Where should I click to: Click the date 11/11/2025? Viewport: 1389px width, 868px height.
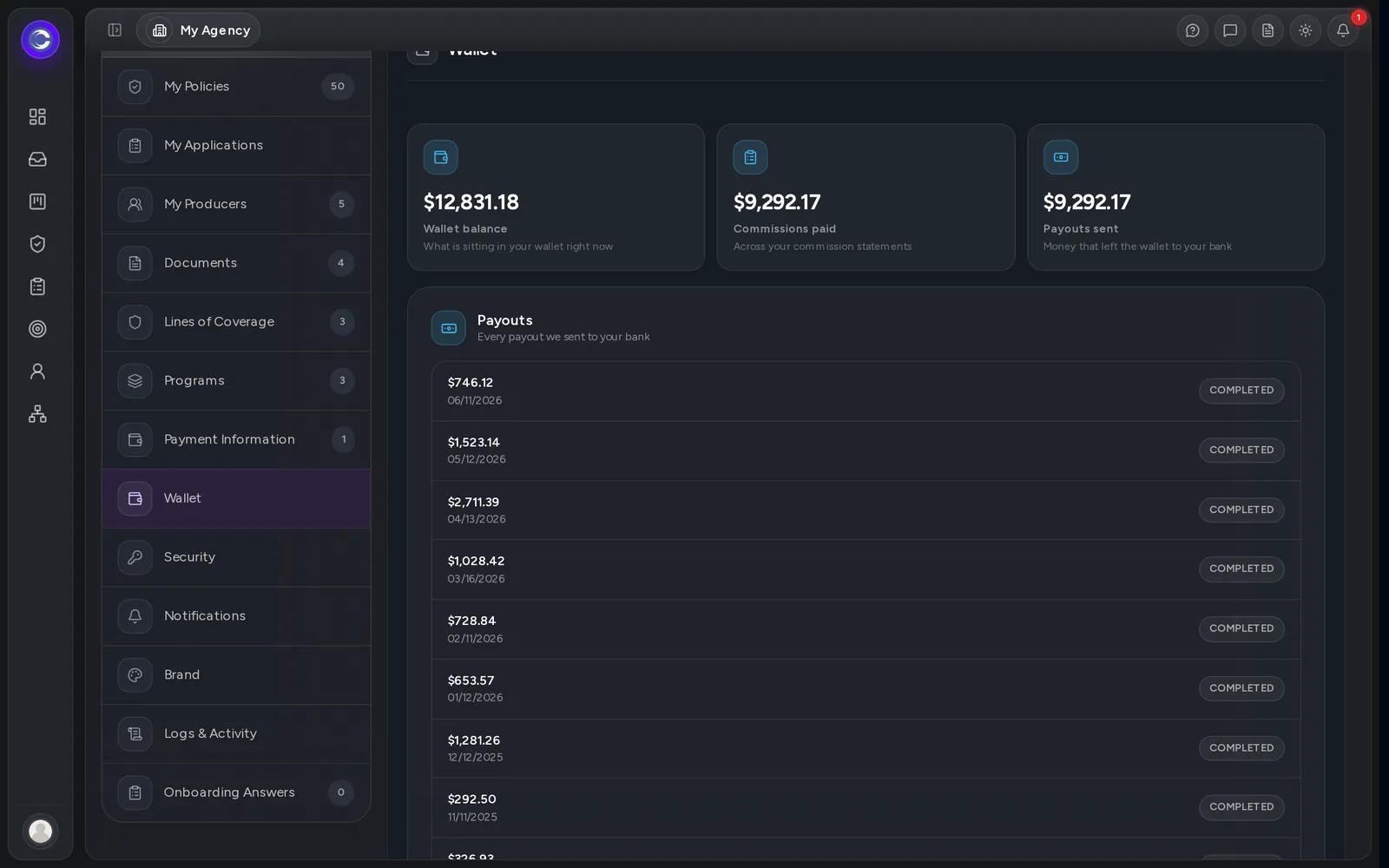point(472,817)
